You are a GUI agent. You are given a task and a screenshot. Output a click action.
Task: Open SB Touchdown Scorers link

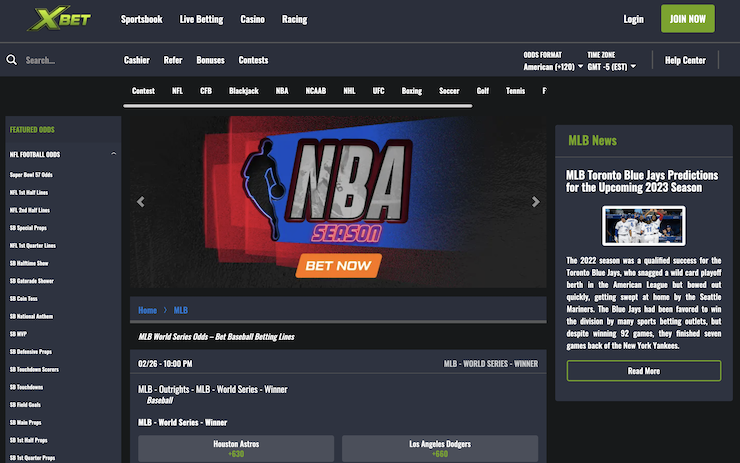[x=34, y=370]
